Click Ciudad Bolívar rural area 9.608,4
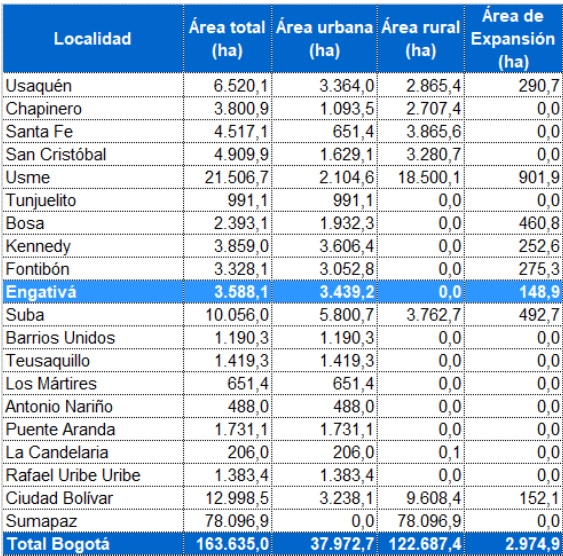 421,498
